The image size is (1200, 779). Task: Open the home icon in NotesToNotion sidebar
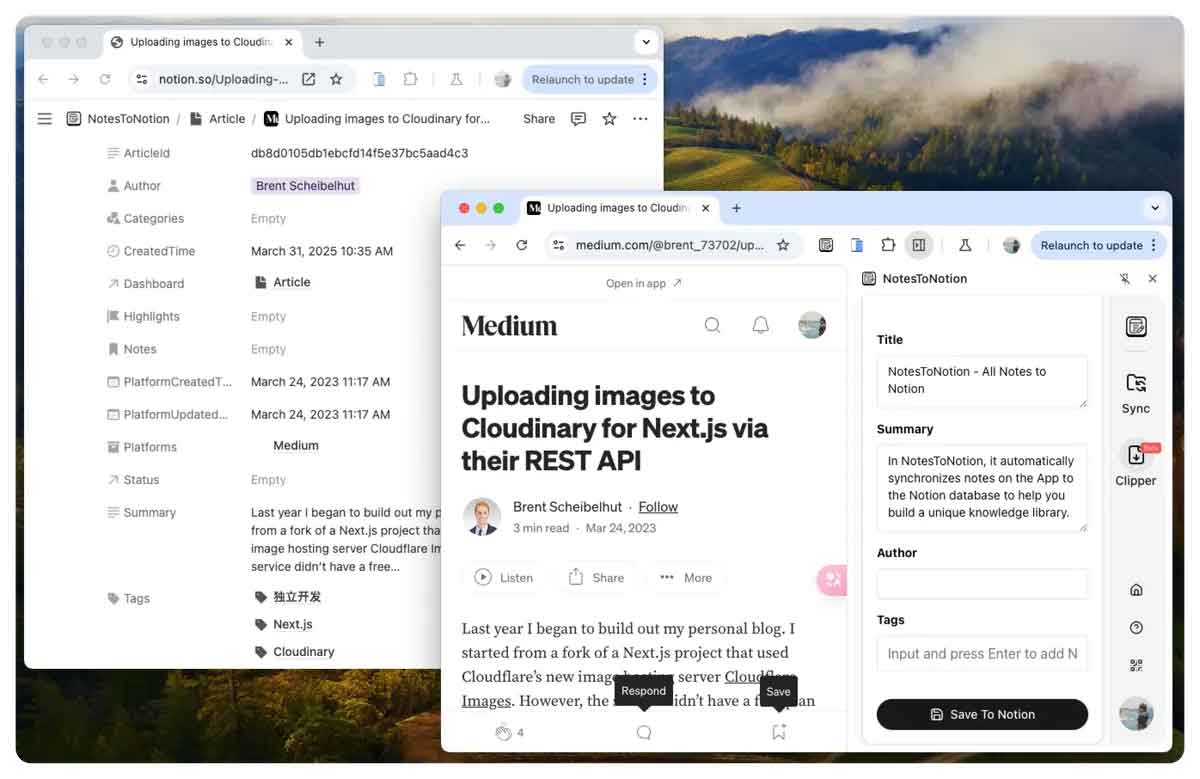pyautogui.click(x=1136, y=590)
